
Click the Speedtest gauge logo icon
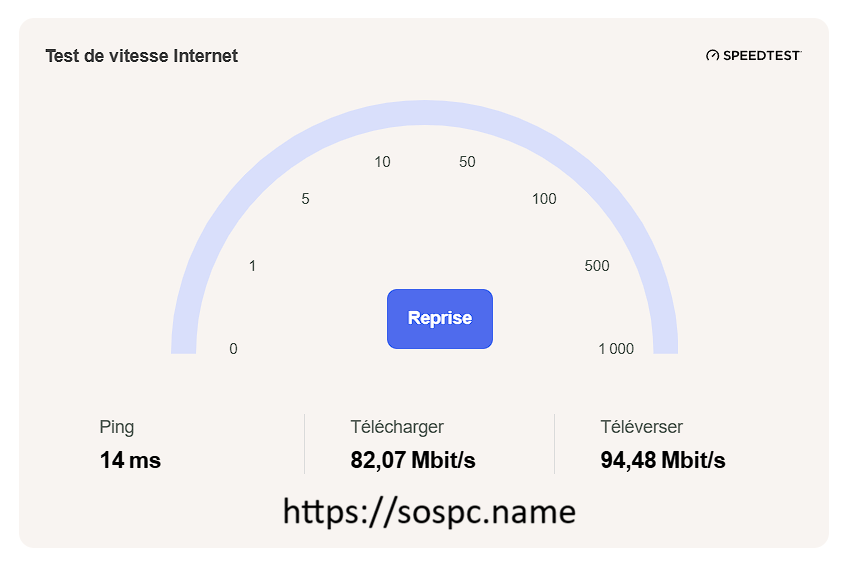[712, 56]
